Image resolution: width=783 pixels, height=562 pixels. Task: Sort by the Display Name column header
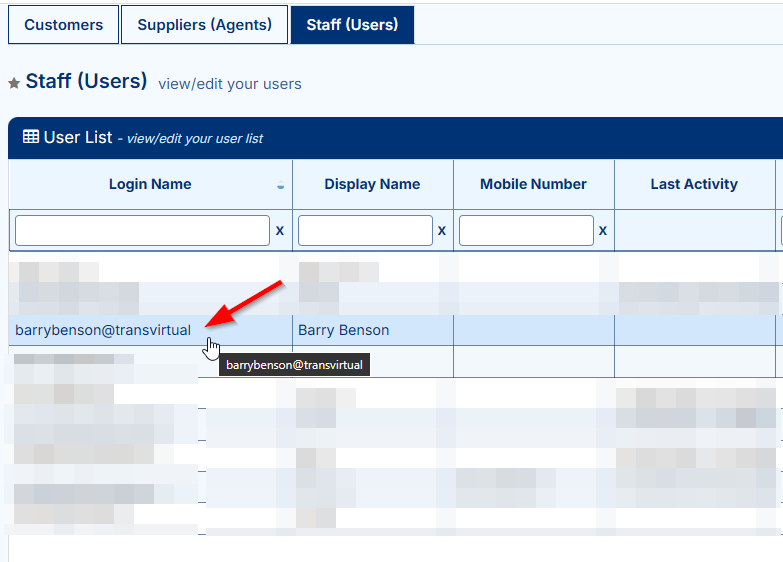click(x=372, y=184)
